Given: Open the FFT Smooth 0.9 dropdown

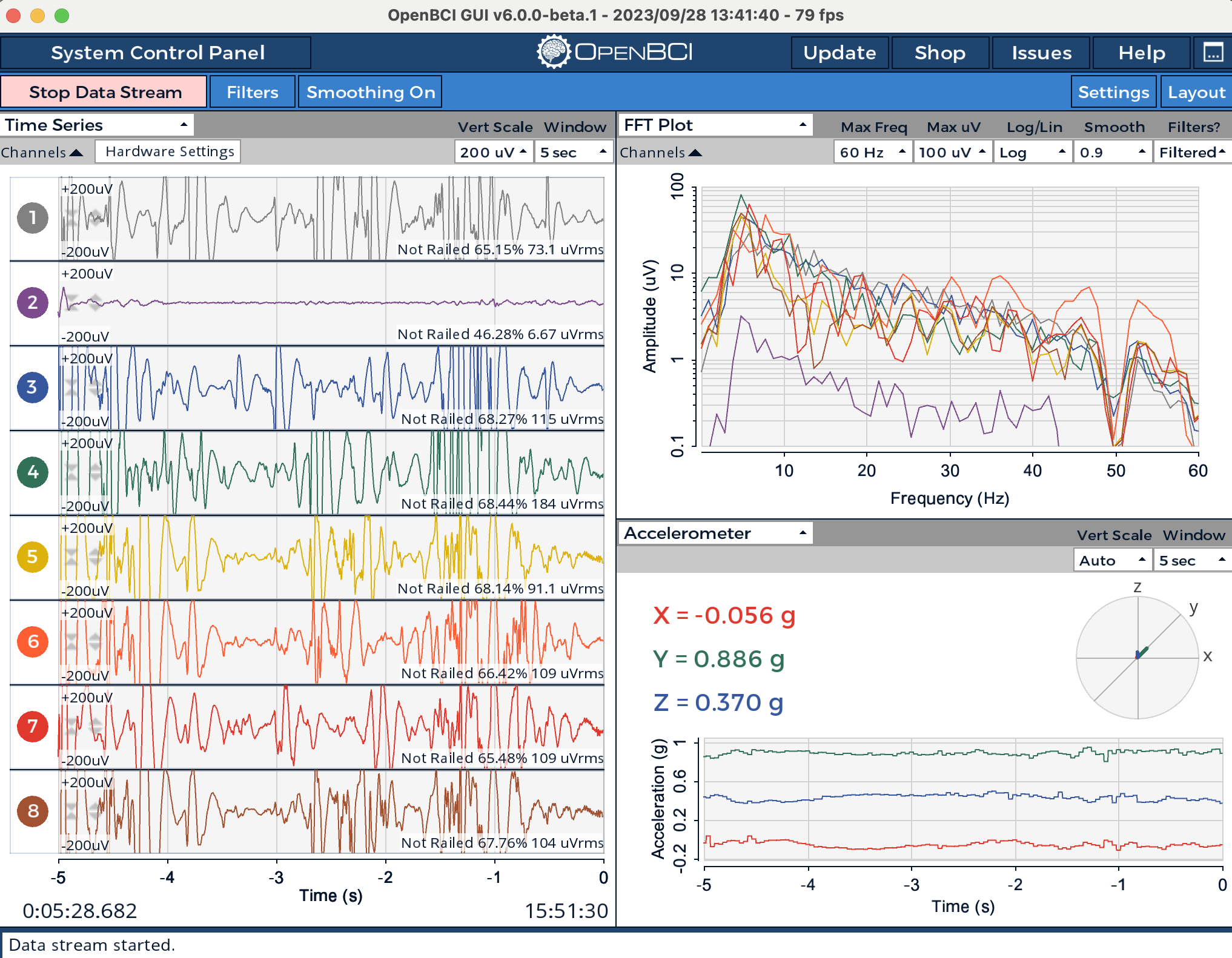Looking at the screenshot, I should pyautogui.click(x=1112, y=152).
